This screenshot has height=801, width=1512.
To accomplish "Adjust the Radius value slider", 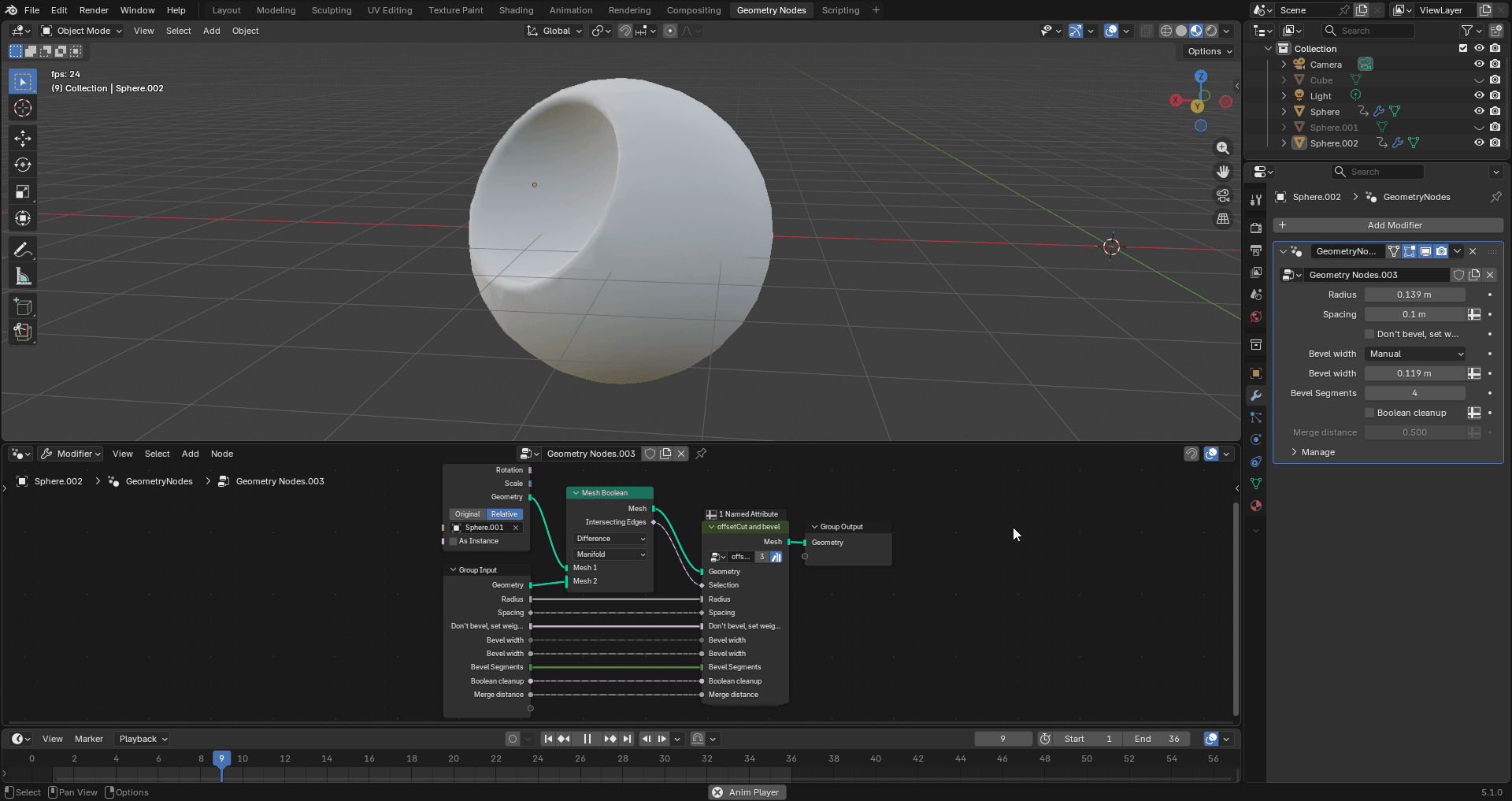I will point(1414,295).
